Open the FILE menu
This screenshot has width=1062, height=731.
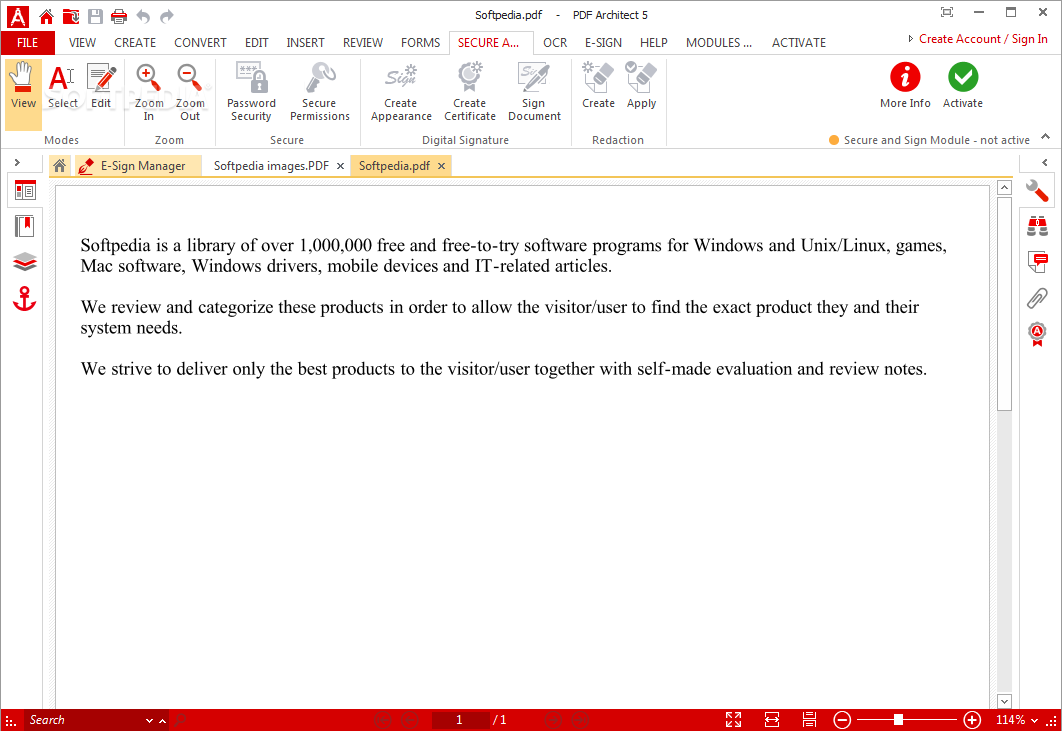pyautogui.click(x=28, y=43)
